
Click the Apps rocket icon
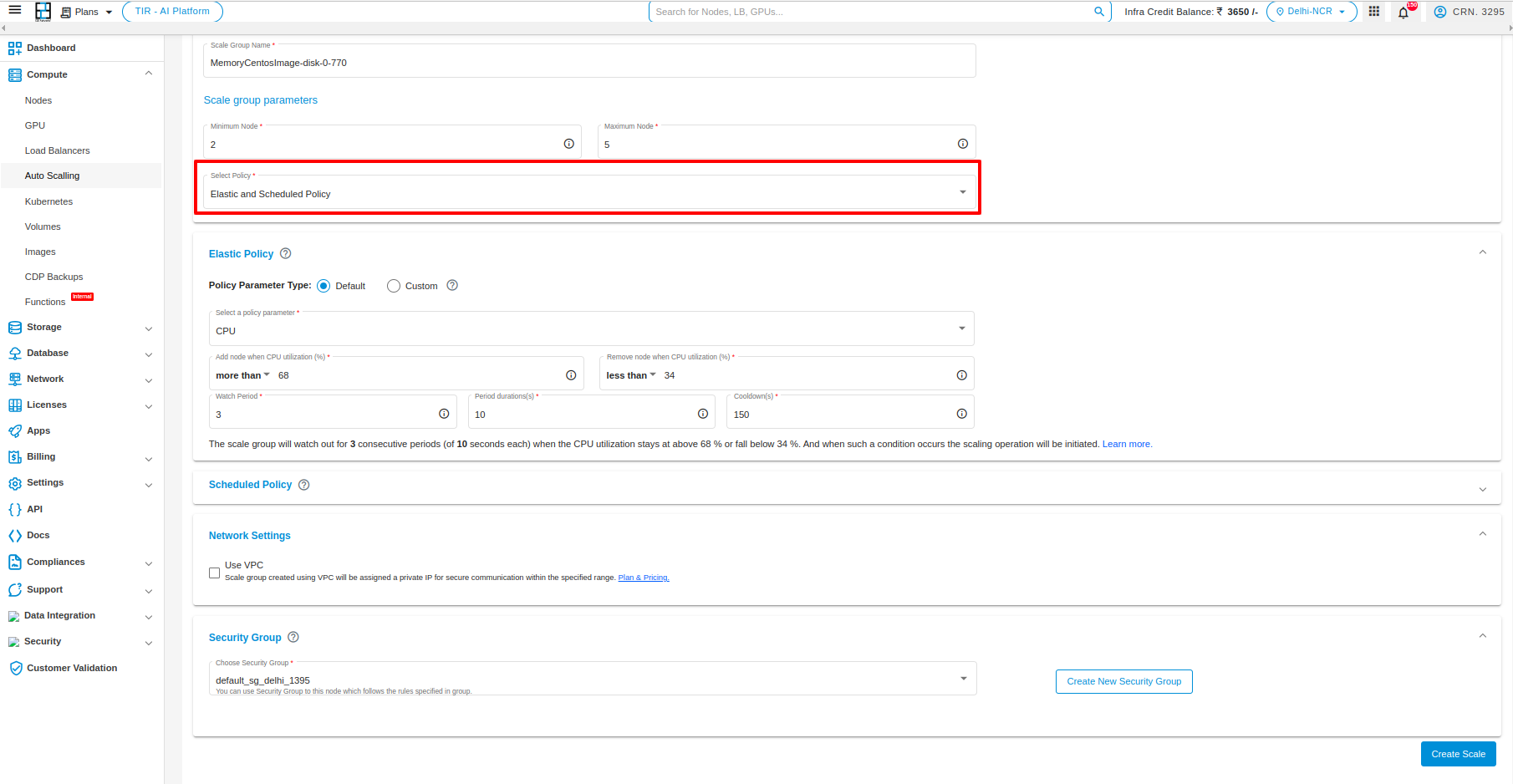click(15, 431)
